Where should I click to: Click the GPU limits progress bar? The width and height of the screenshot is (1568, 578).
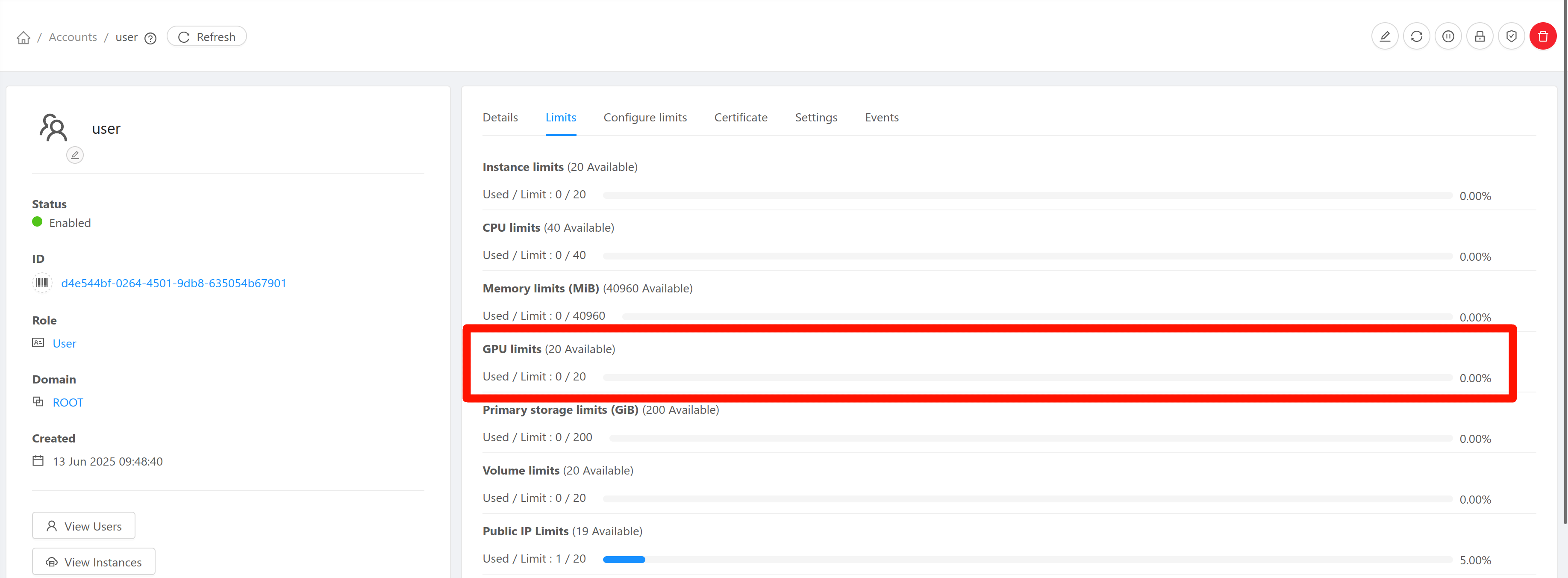coord(1027,377)
